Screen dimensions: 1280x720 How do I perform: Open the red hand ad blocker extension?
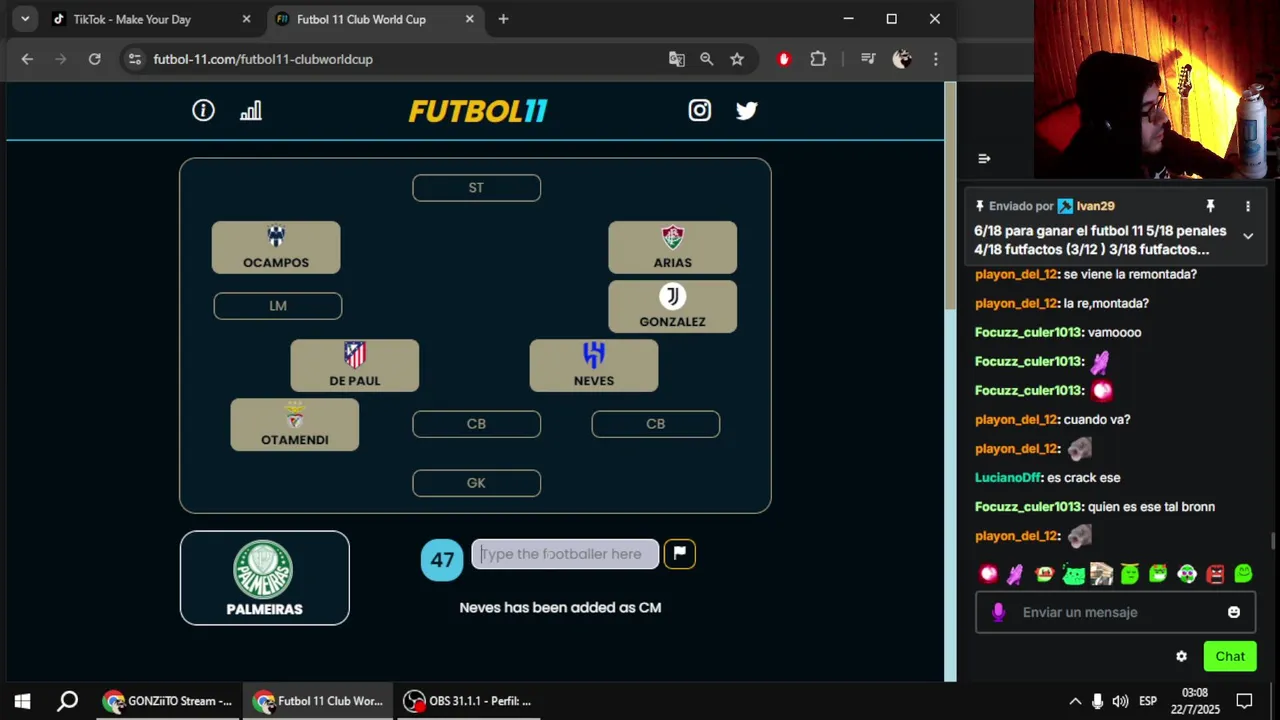(x=784, y=59)
